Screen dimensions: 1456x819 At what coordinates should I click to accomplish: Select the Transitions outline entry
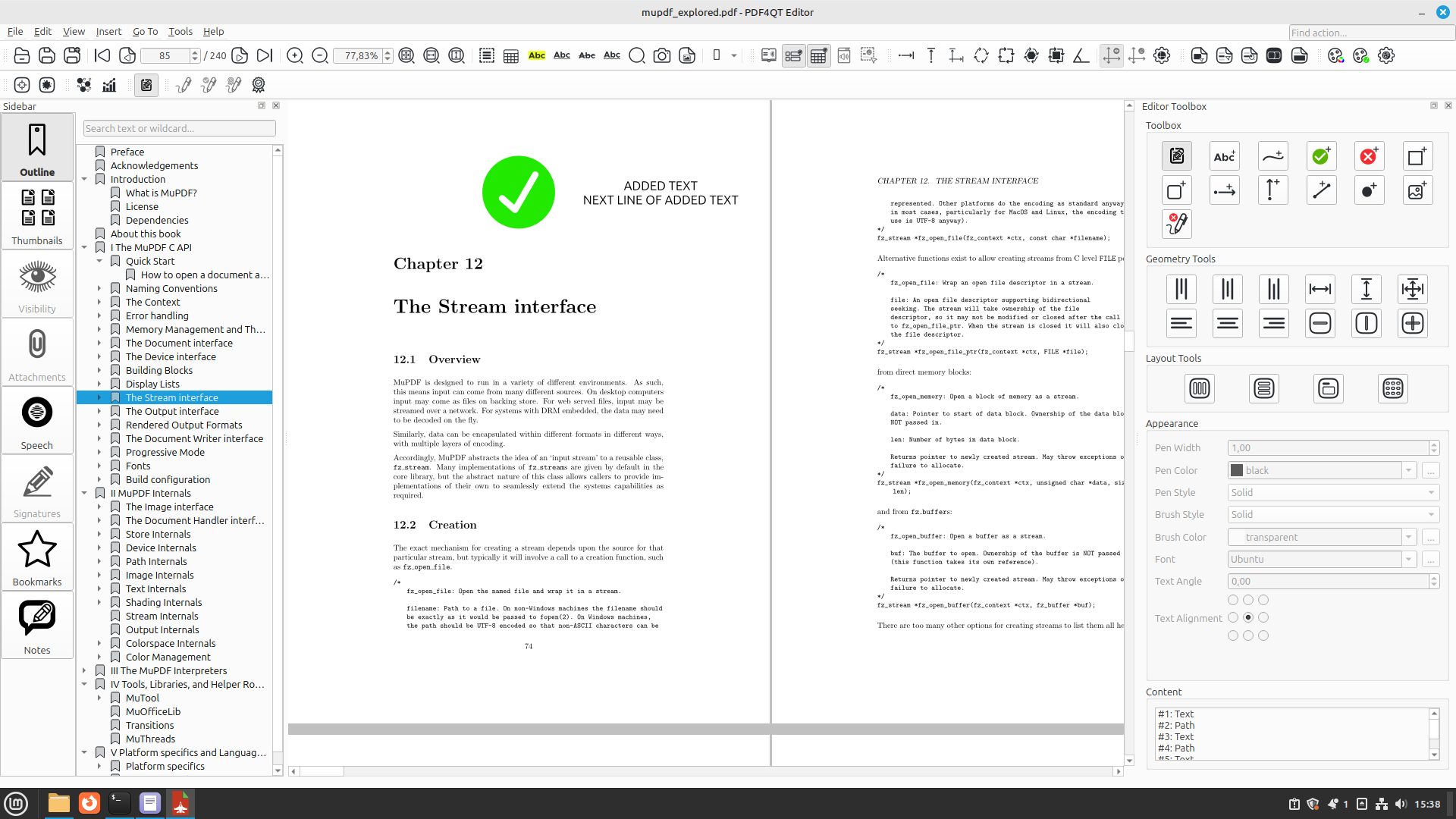pyautogui.click(x=150, y=726)
